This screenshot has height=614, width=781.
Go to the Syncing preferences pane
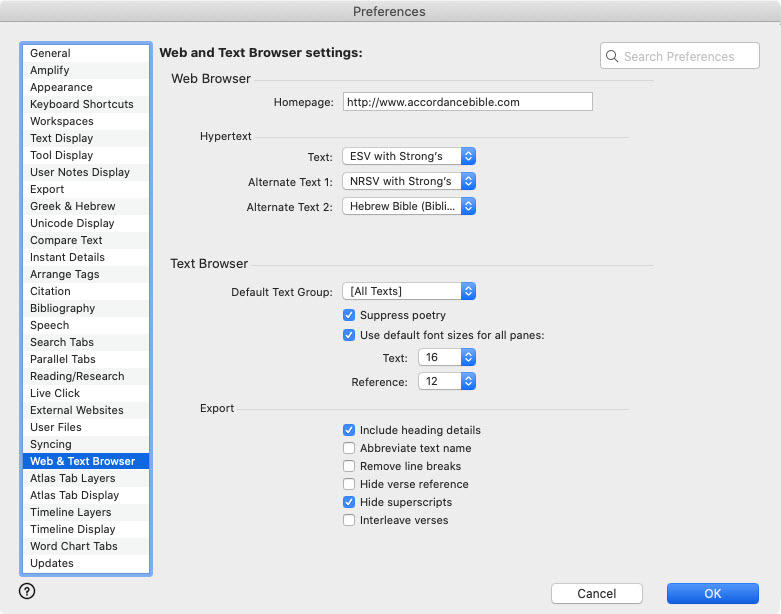50,444
